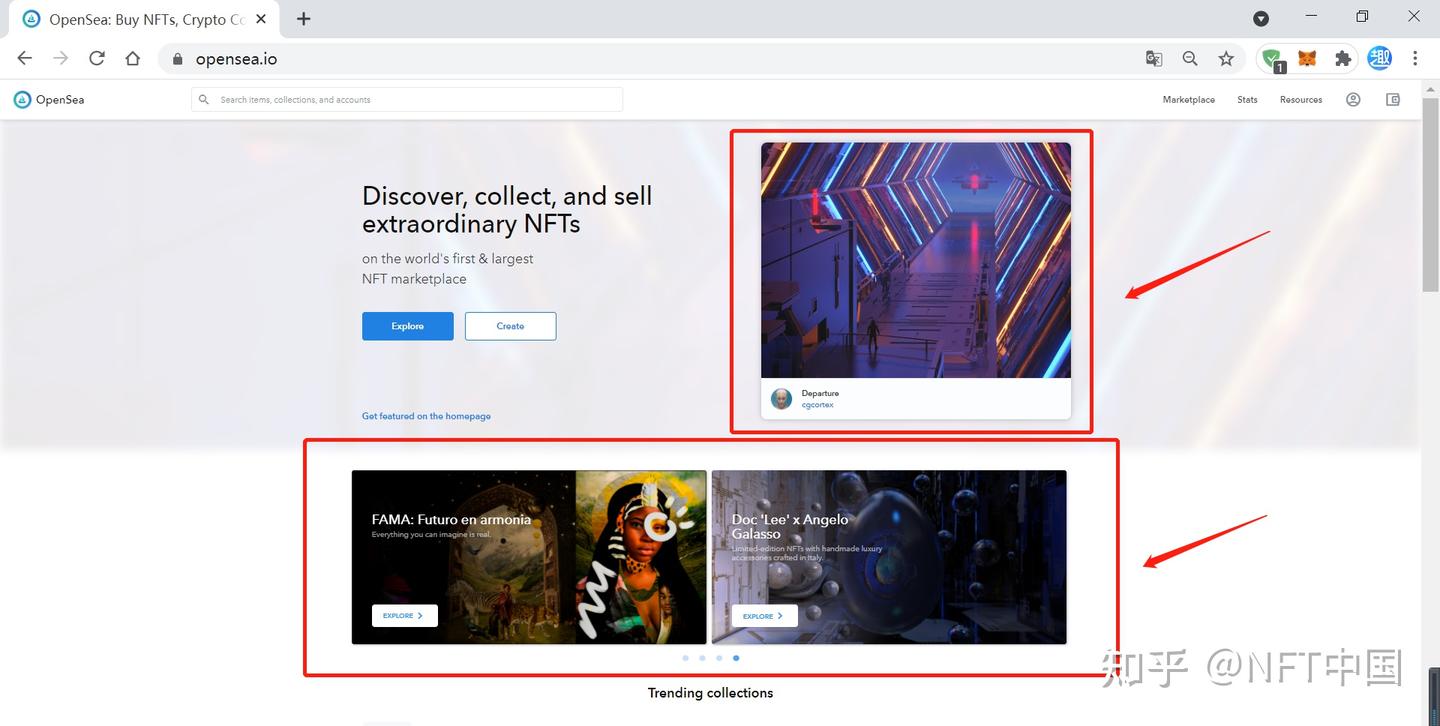Open the account profile icon in OpenSea header
The height and width of the screenshot is (726, 1440).
click(1353, 100)
